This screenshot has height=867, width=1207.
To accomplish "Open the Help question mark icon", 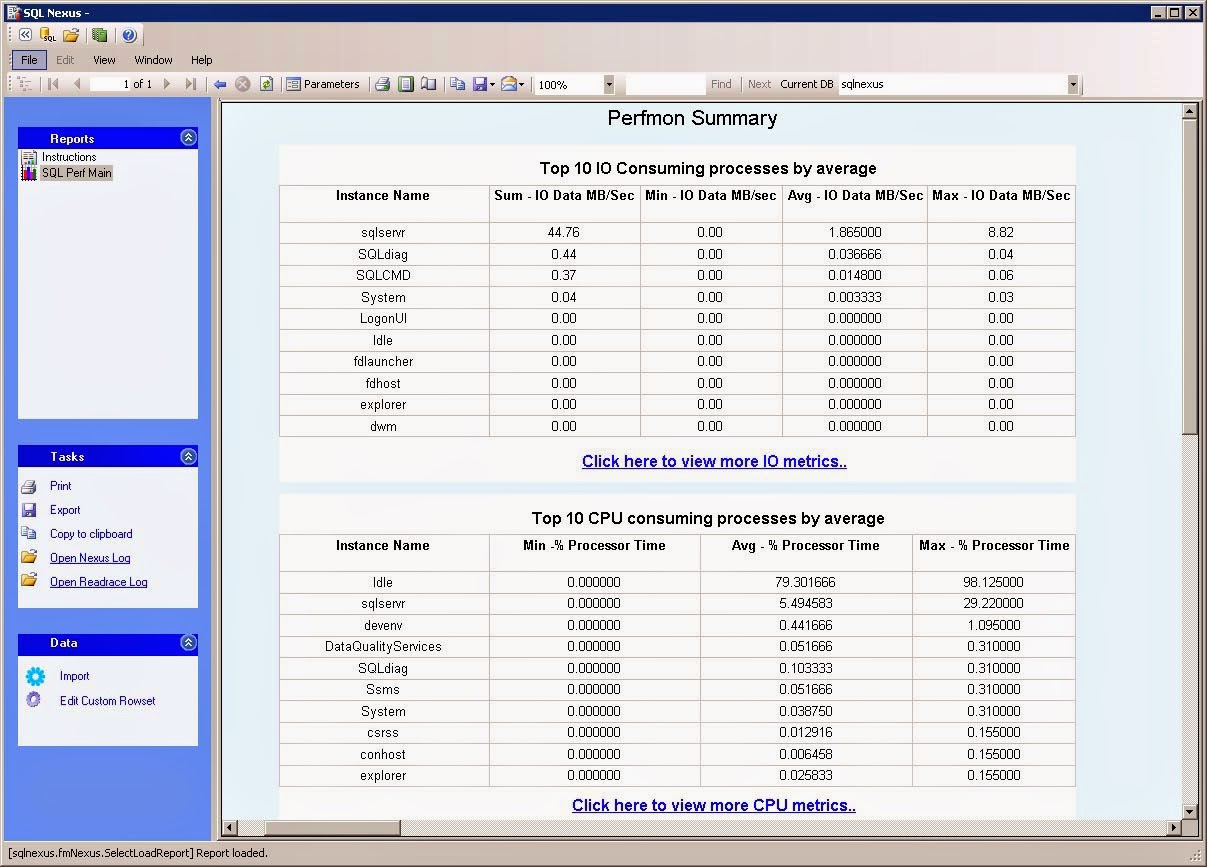I will coord(129,35).
